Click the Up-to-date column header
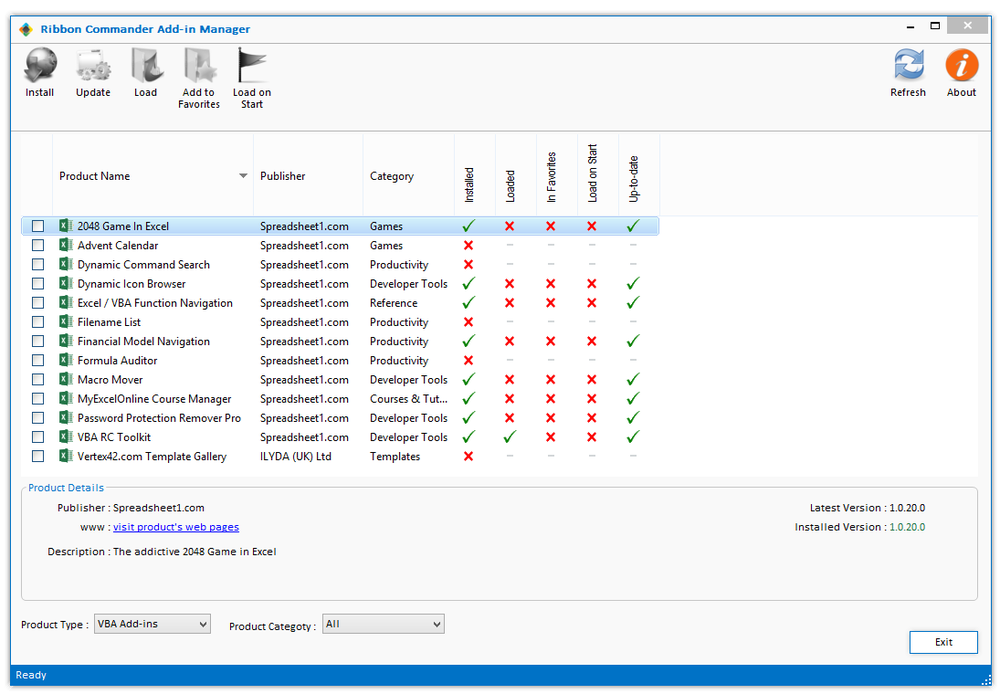Viewport: 1000px width, 694px height. click(x=639, y=176)
